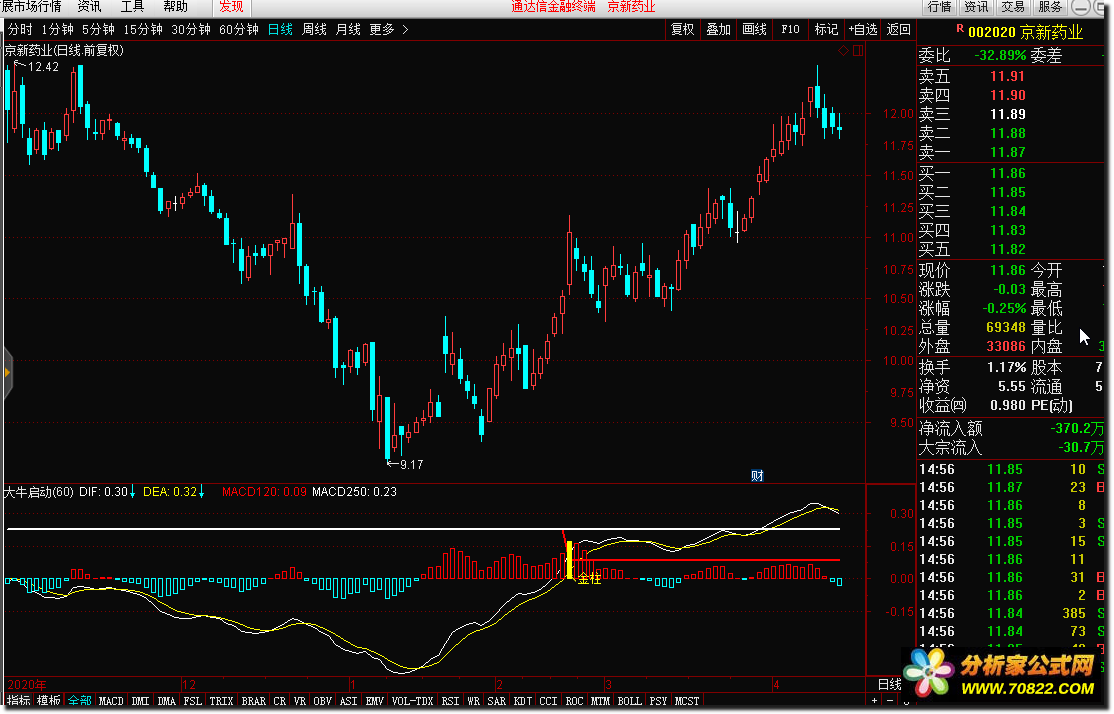
Task: Switch indicator to MCST
Action: pos(686,701)
